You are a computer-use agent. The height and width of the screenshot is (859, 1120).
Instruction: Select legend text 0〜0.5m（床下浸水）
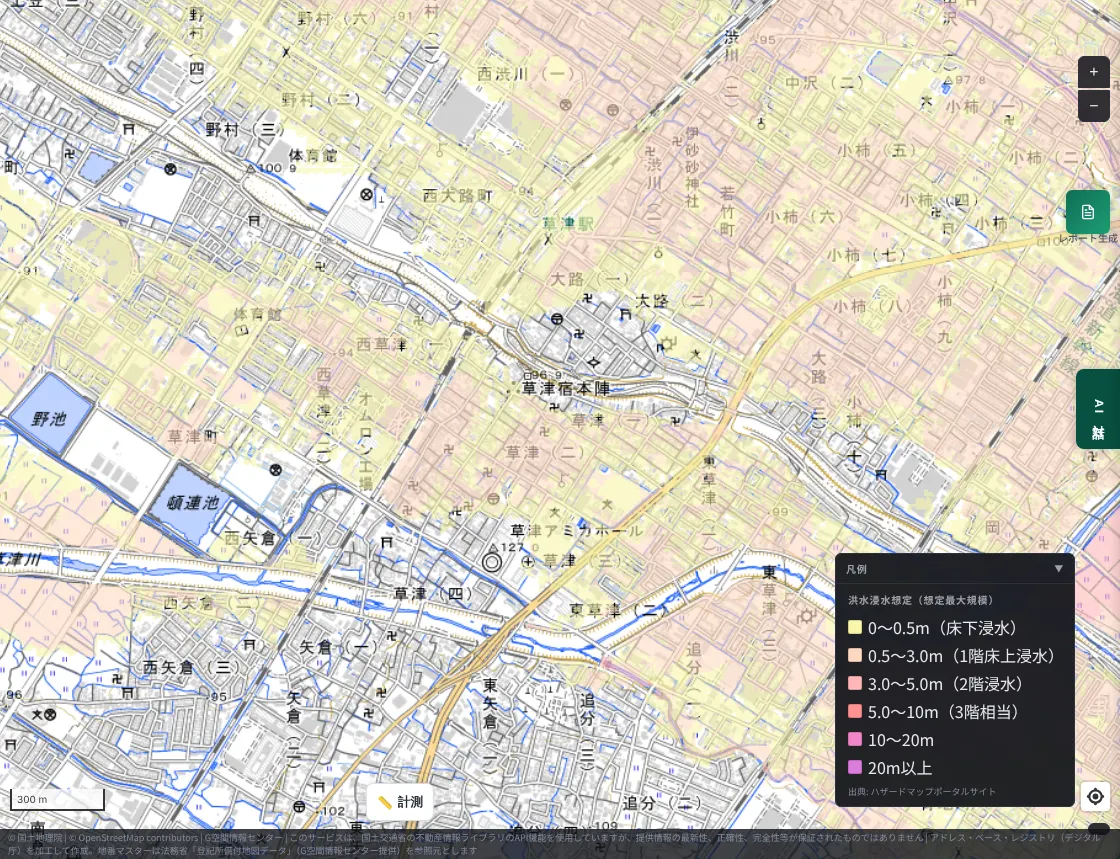coord(943,628)
